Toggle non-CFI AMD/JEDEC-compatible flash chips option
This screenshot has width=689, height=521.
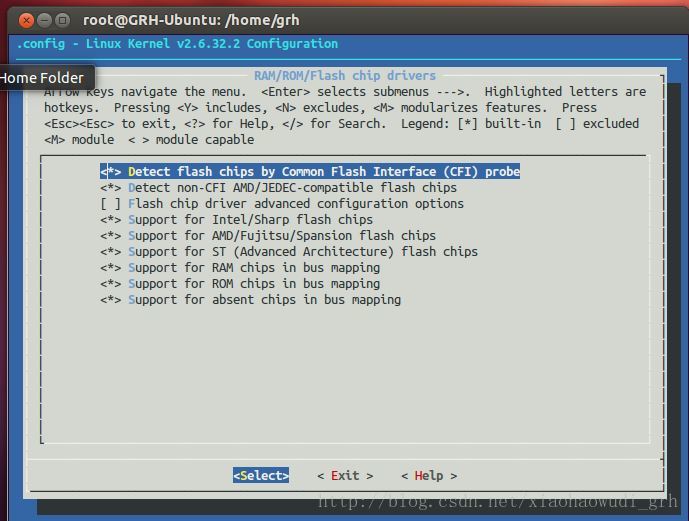(x=278, y=188)
